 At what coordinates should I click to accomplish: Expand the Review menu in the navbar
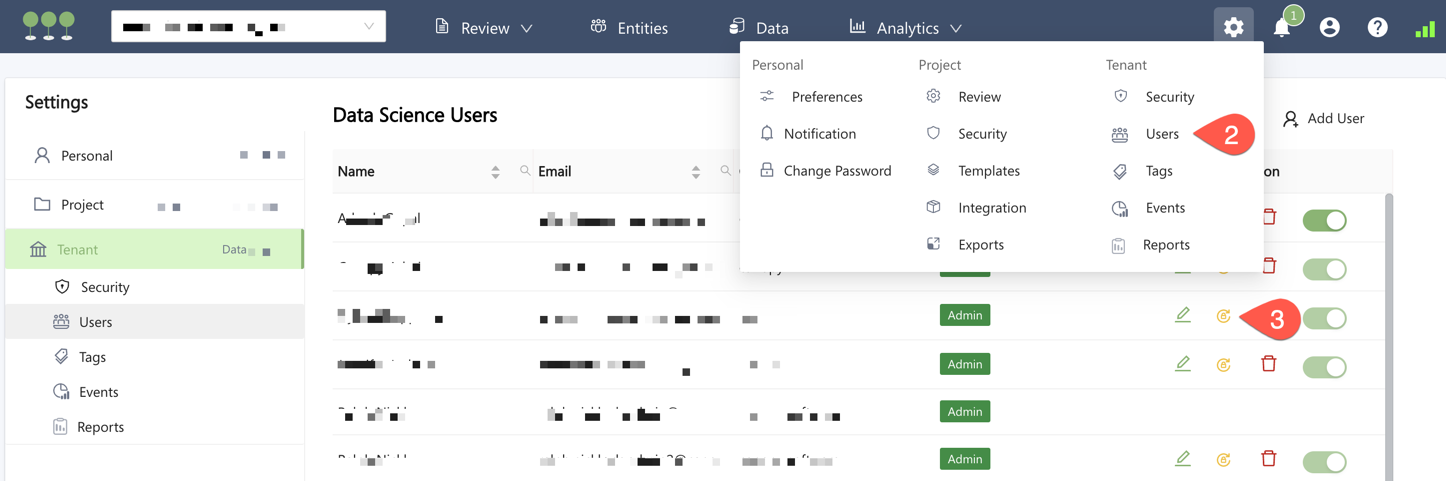click(484, 28)
